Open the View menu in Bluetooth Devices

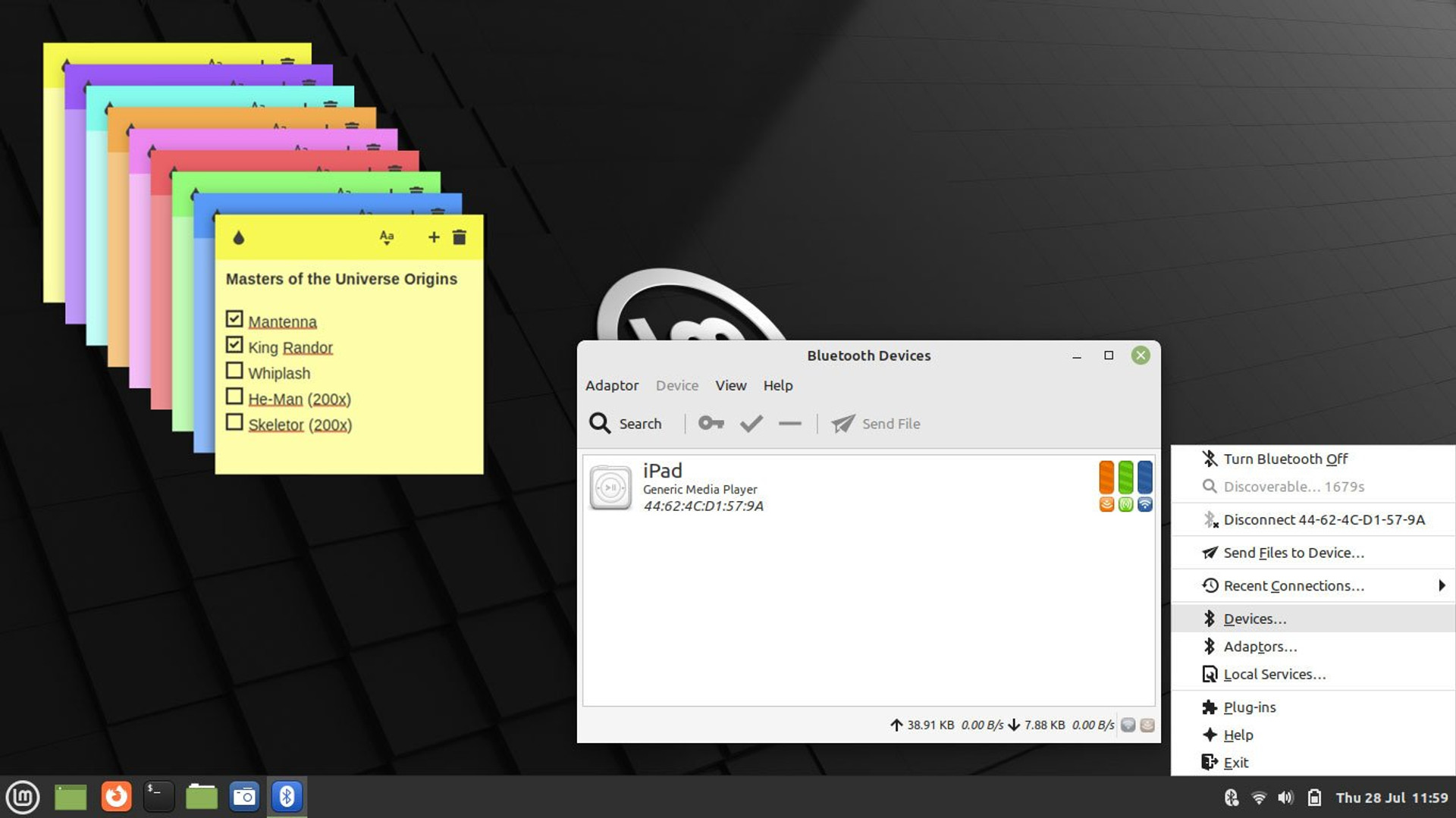730,385
